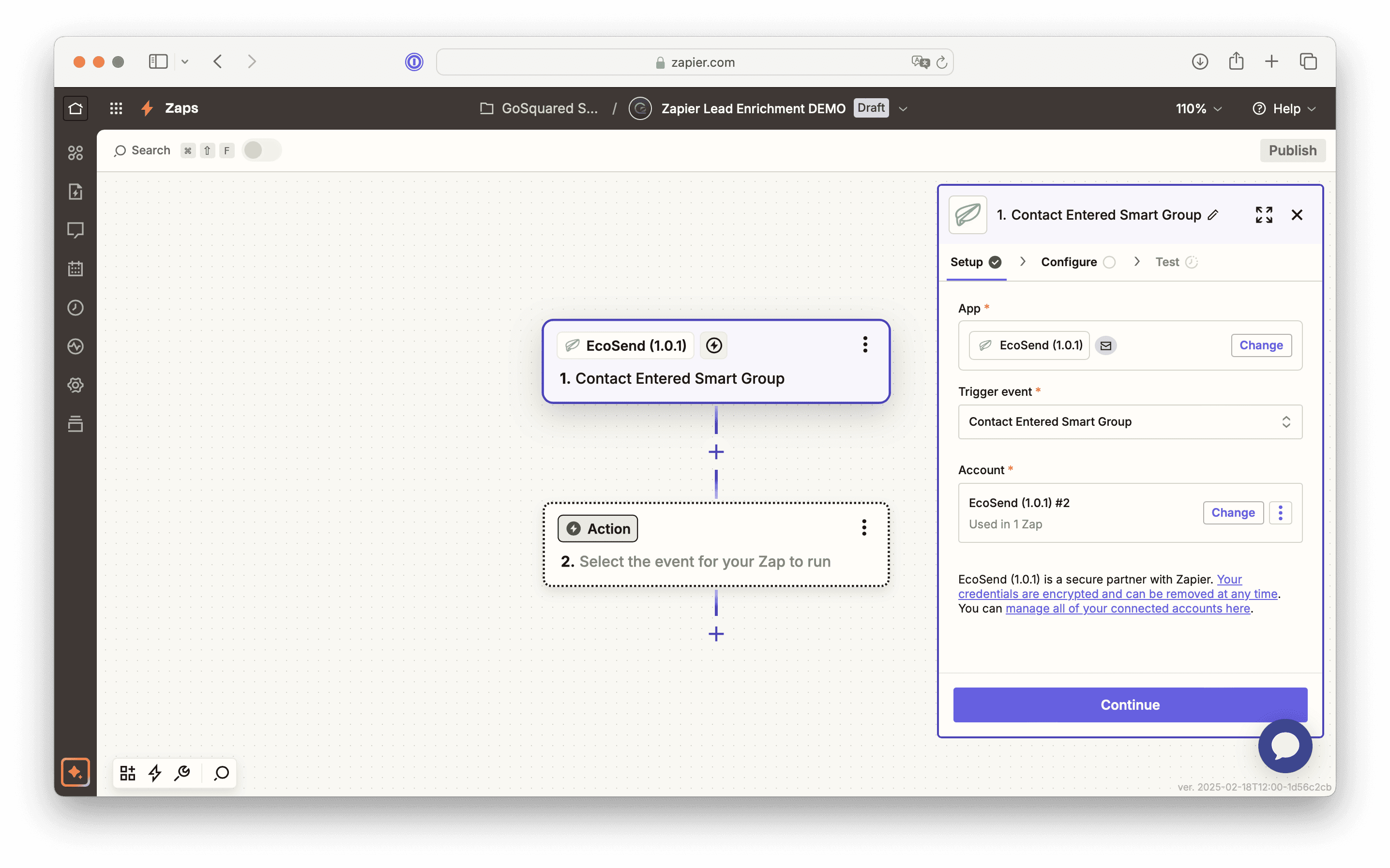The image size is (1390, 868).
Task: Open account three-dot options menu
Action: [1280, 513]
